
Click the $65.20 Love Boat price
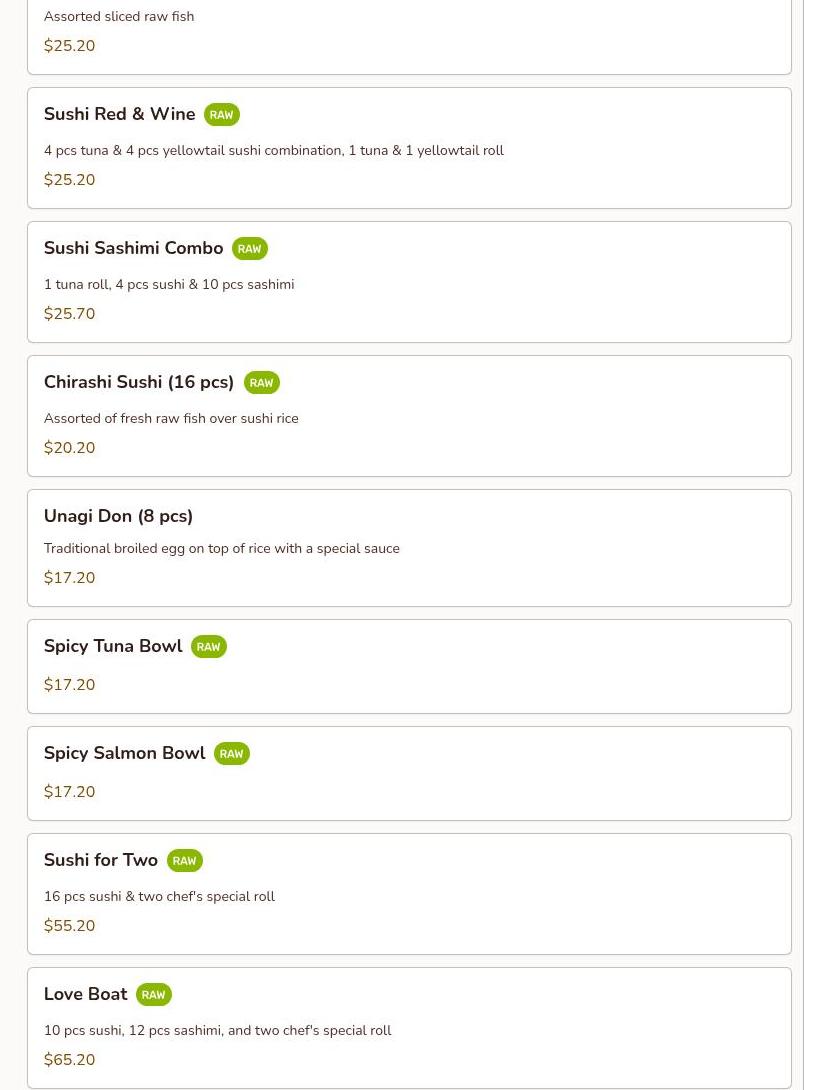tap(69, 1060)
